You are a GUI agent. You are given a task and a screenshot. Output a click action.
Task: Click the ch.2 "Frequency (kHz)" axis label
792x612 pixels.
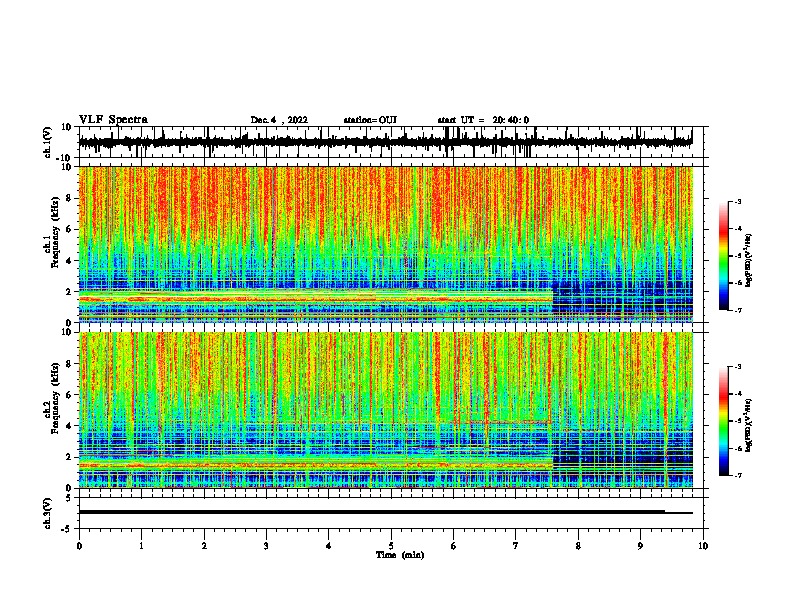55,398
